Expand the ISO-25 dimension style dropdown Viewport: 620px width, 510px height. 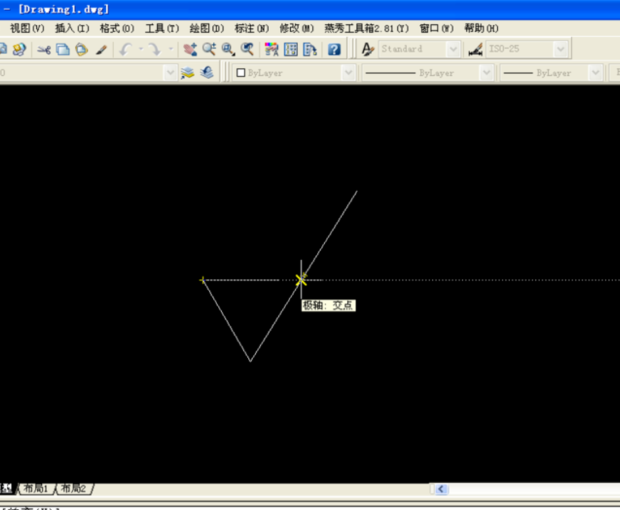[x=560, y=49]
